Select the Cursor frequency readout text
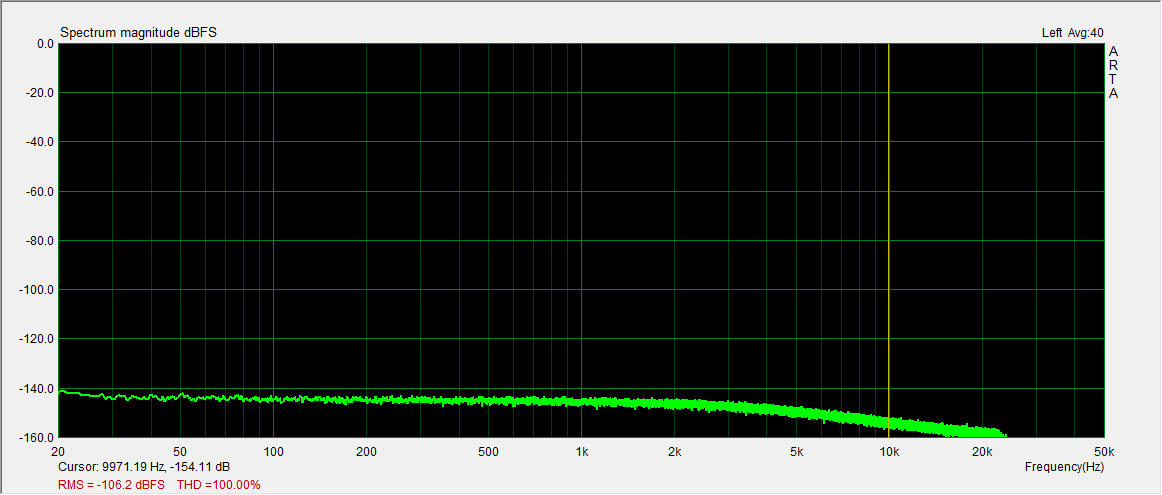Image resolution: width=1162 pixels, height=495 pixels. (145, 467)
